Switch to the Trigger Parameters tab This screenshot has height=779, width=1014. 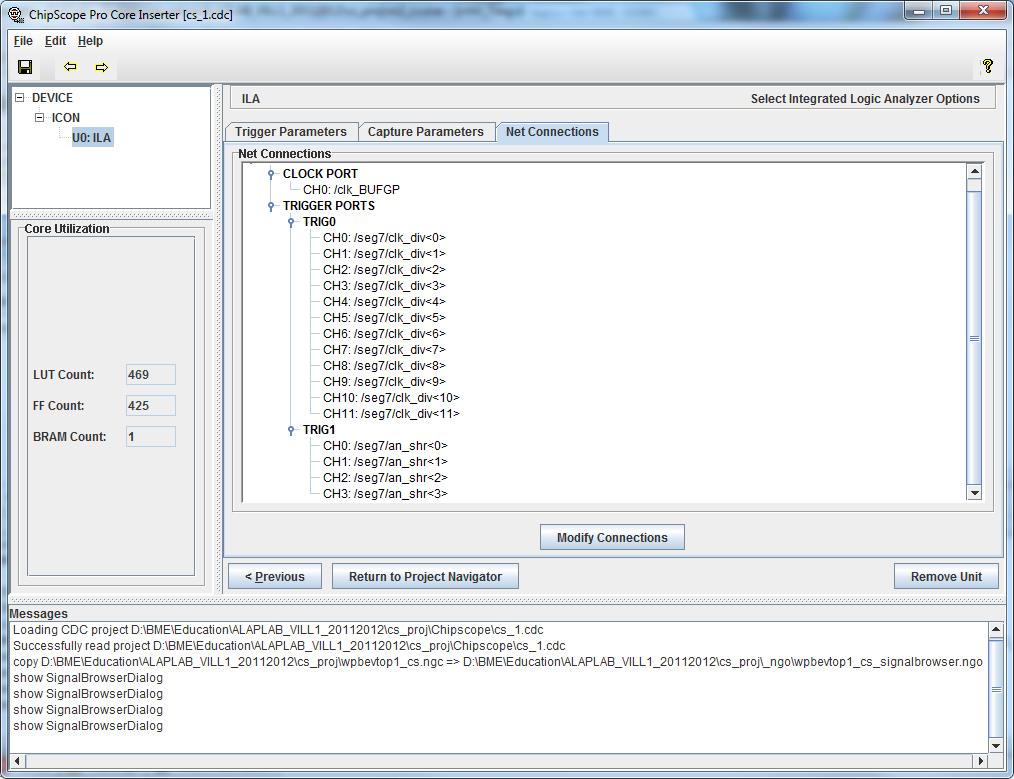(x=291, y=132)
